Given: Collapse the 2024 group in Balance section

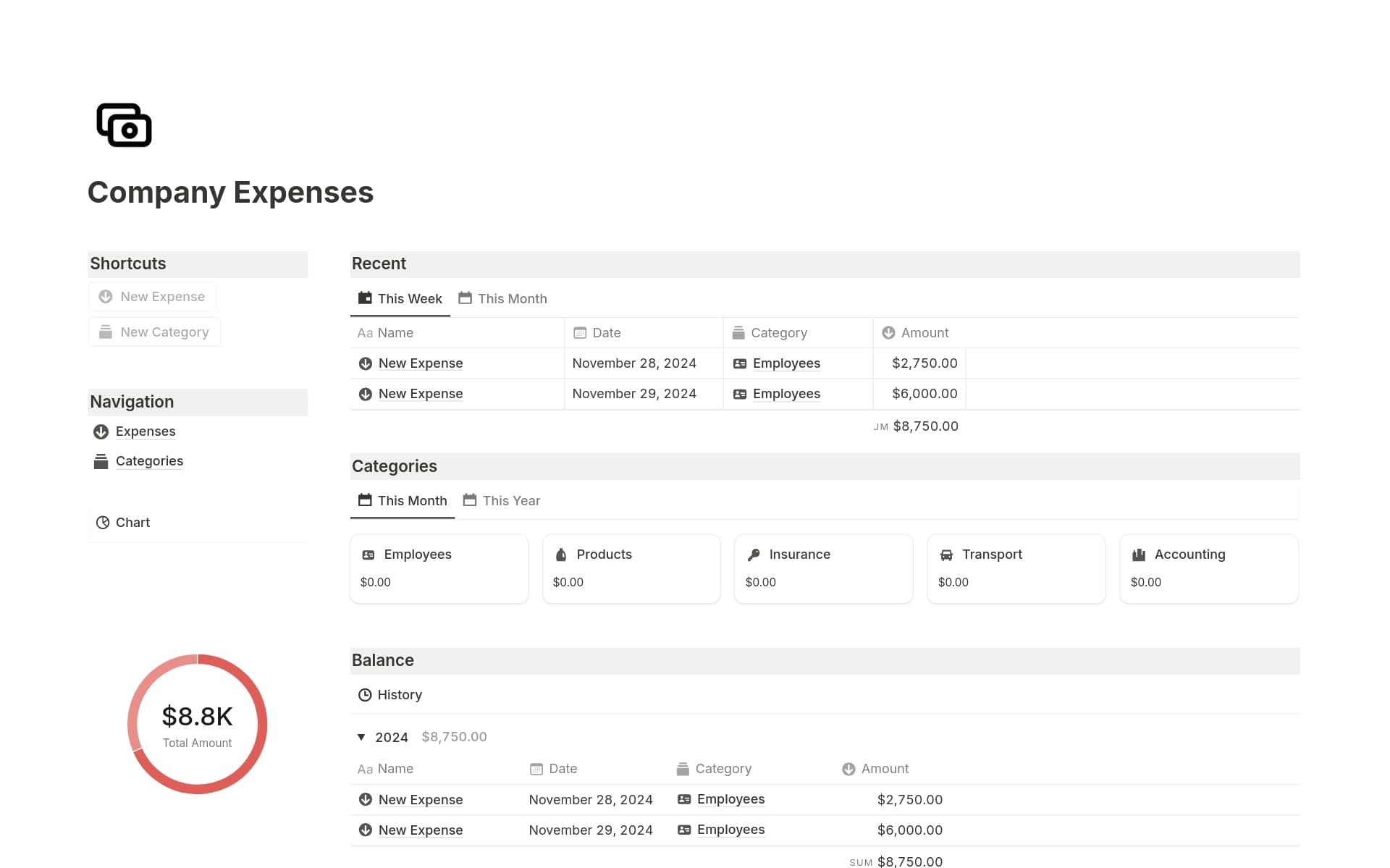Looking at the screenshot, I should point(361,736).
